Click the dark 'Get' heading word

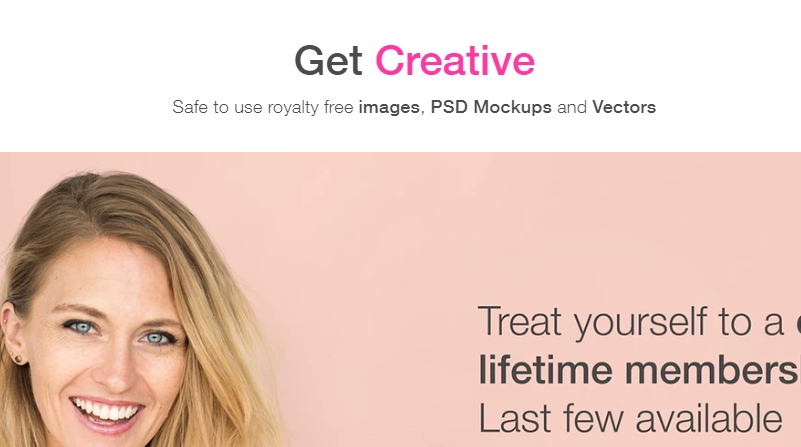pyautogui.click(x=328, y=61)
